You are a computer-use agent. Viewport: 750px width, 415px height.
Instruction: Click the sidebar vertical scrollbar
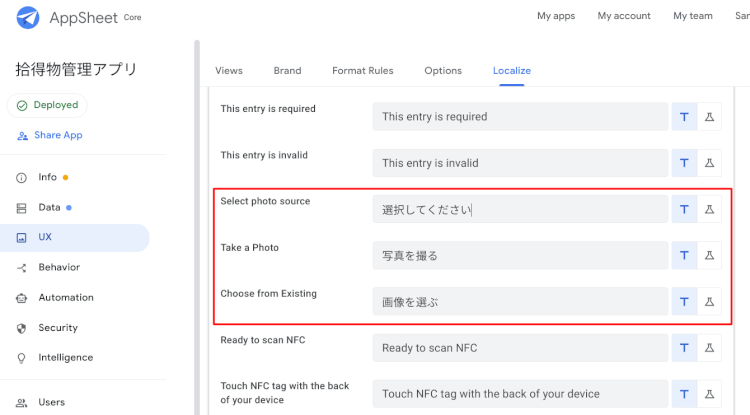pos(197,227)
